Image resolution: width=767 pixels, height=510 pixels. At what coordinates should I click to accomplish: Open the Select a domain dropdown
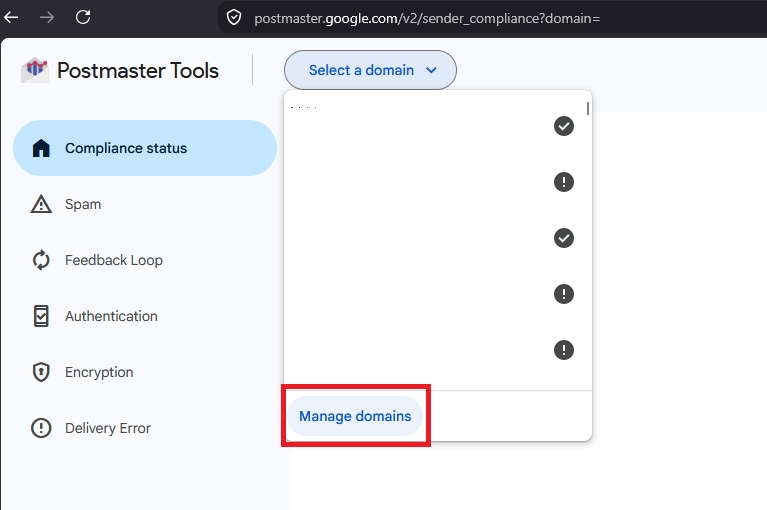pos(370,70)
